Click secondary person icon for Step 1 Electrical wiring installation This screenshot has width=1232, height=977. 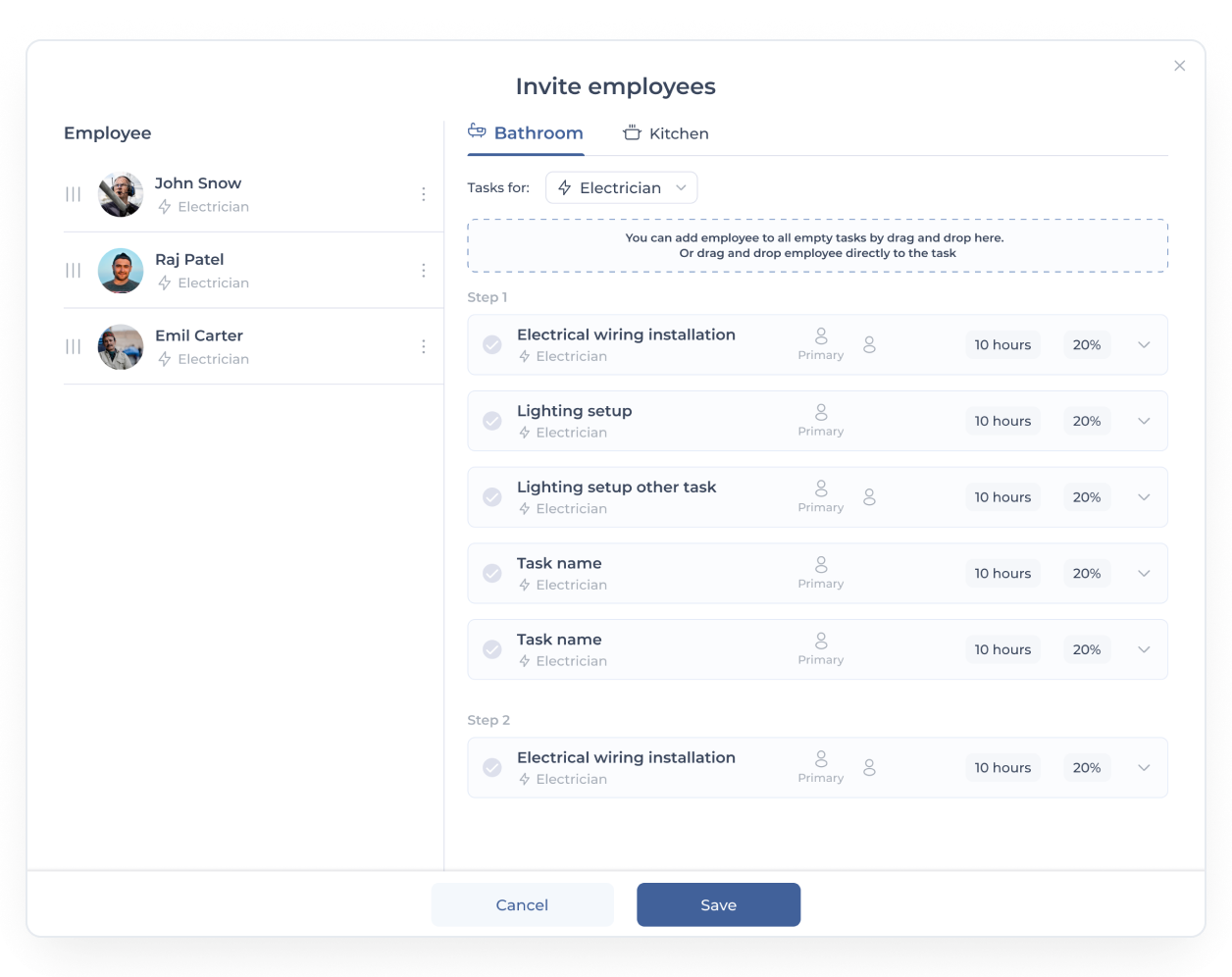click(869, 345)
